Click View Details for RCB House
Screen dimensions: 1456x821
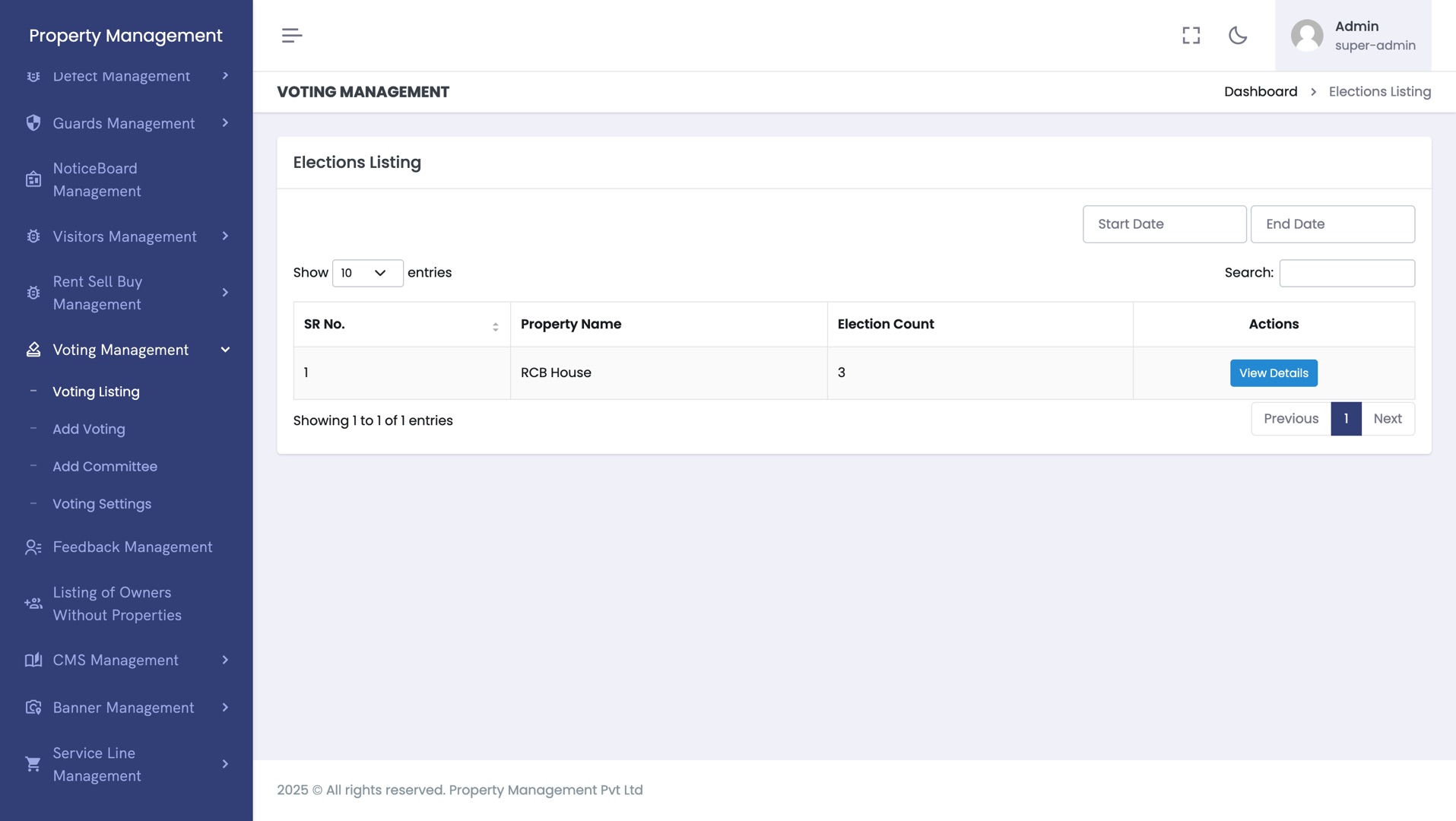(x=1274, y=373)
